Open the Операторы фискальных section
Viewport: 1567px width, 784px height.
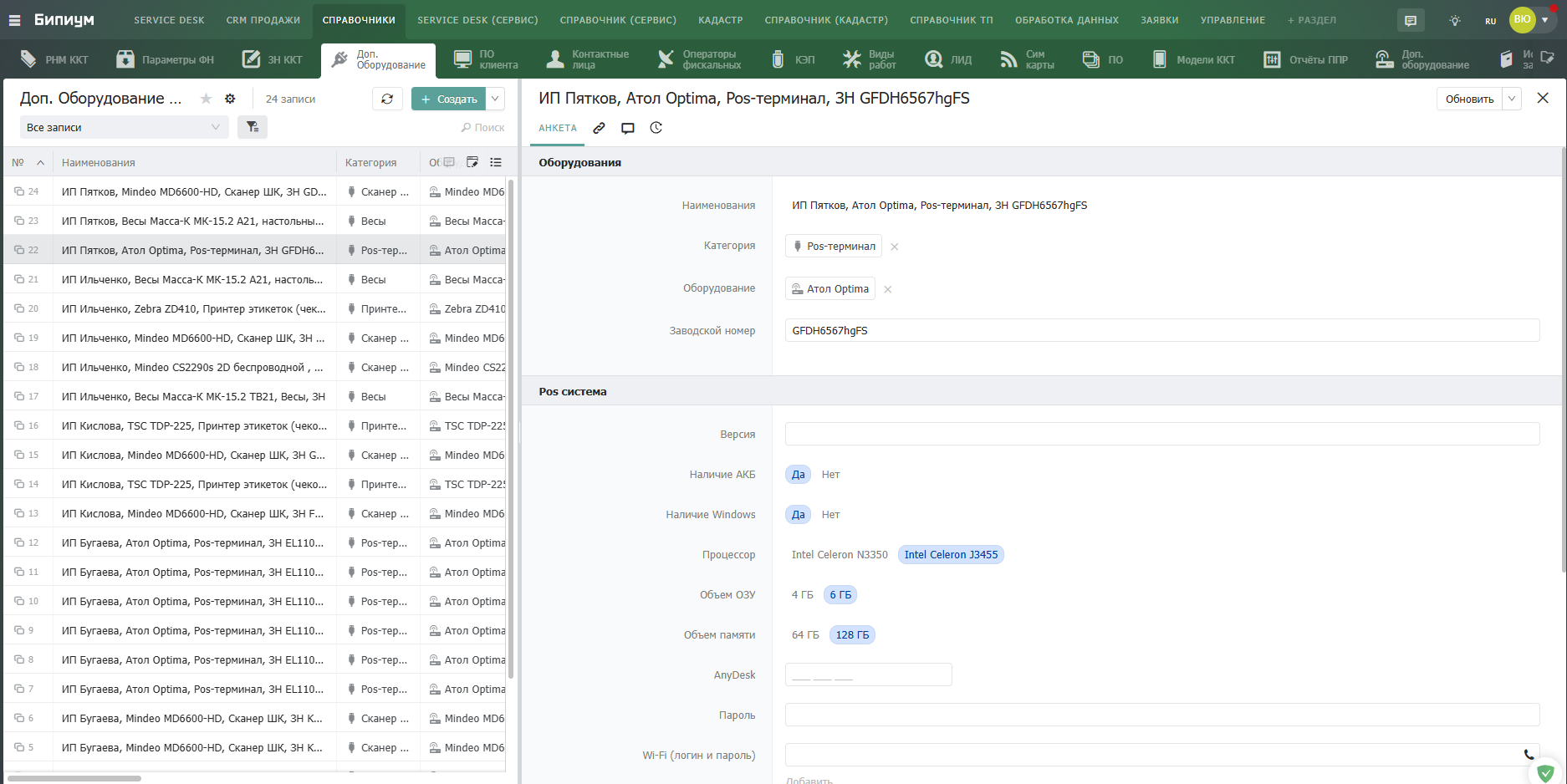(699, 59)
